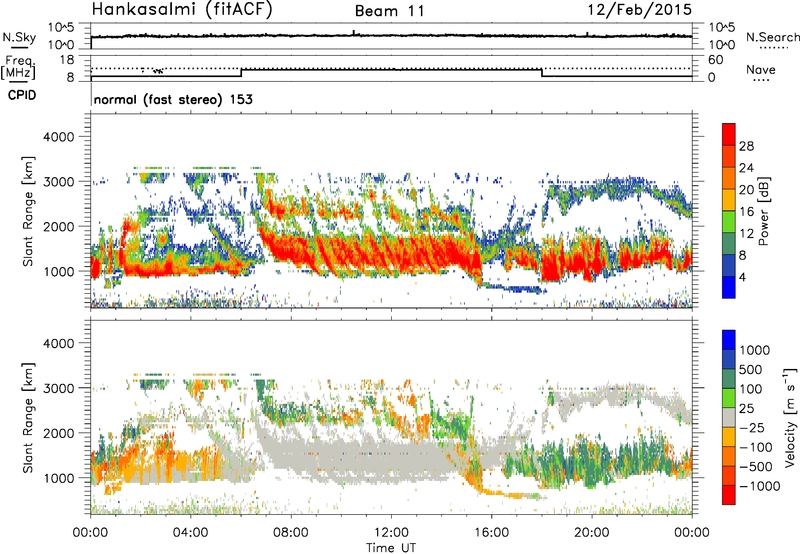Click the '28' label on Power colorbar
This screenshot has width=800, height=554.
(x=746, y=146)
